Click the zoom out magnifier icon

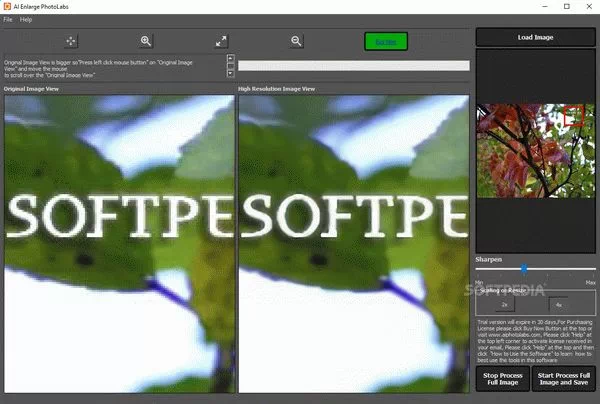click(296, 41)
